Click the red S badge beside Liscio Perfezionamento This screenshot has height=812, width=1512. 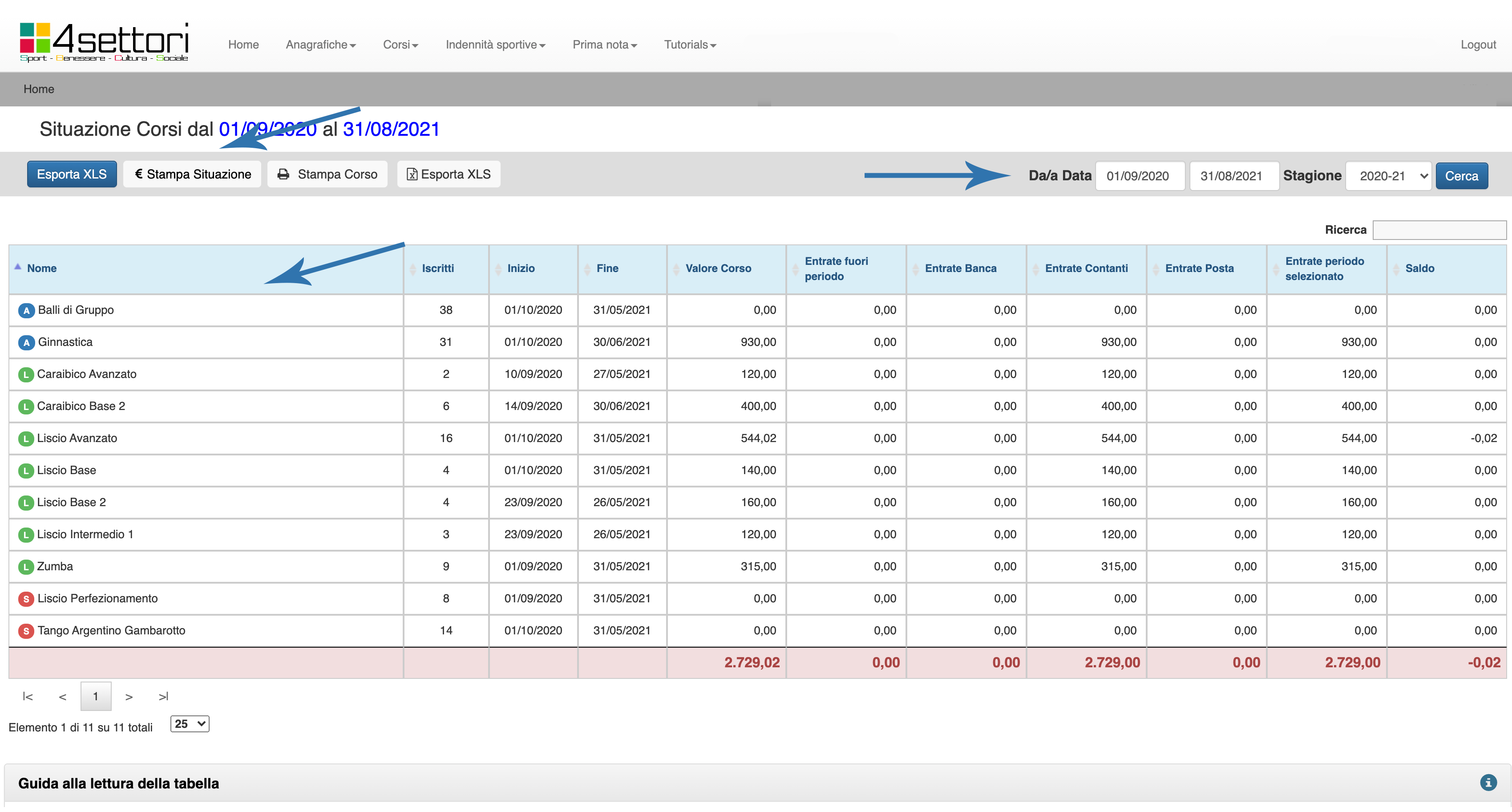tap(26, 599)
